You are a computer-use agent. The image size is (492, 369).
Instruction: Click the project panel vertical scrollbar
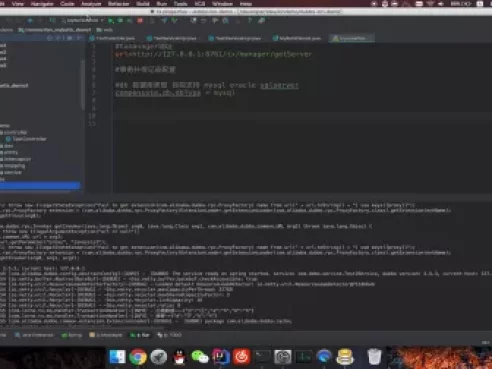click(x=82, y=85)
